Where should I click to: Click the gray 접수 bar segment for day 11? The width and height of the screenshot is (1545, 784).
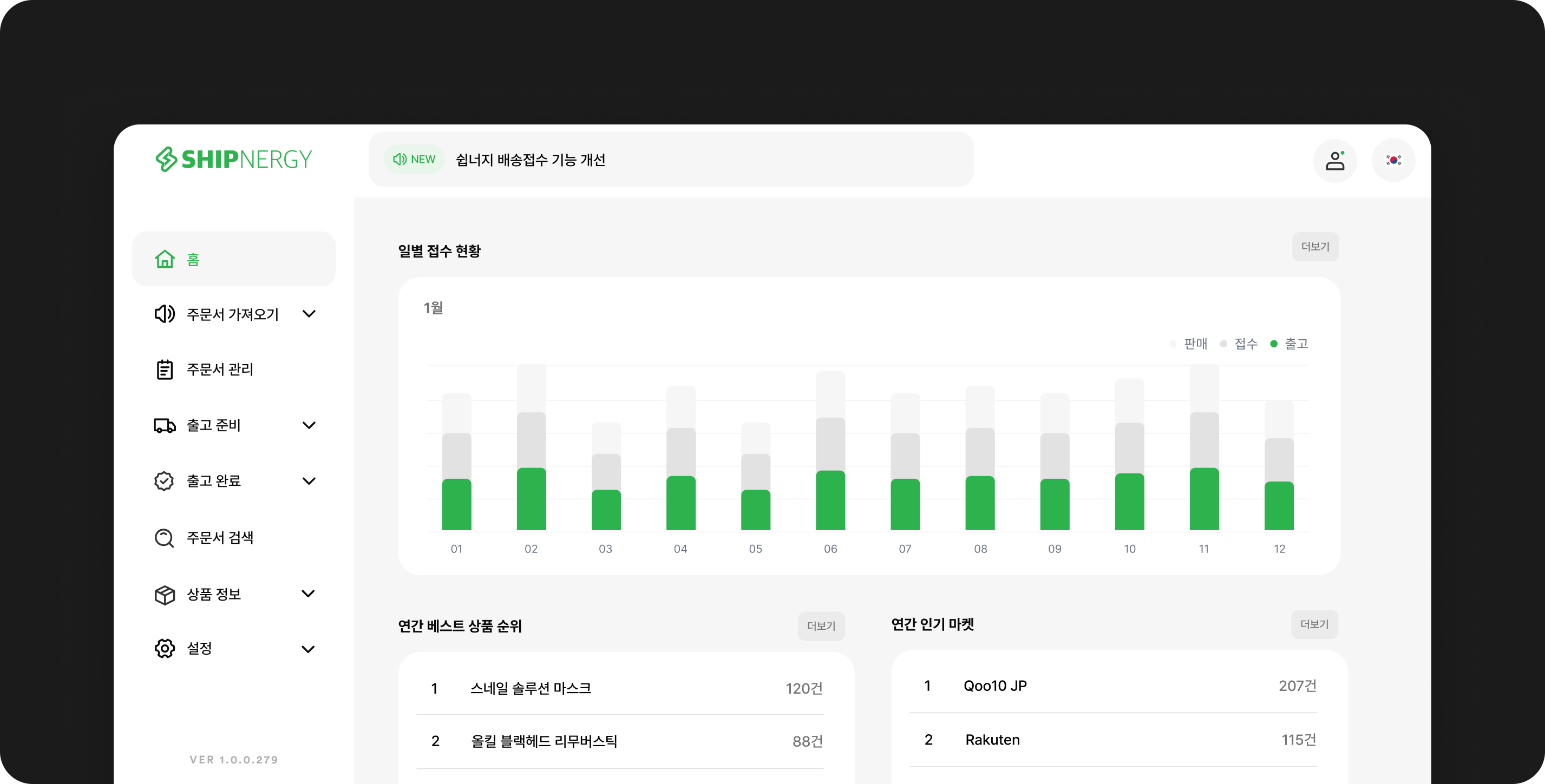[1204, 440]
